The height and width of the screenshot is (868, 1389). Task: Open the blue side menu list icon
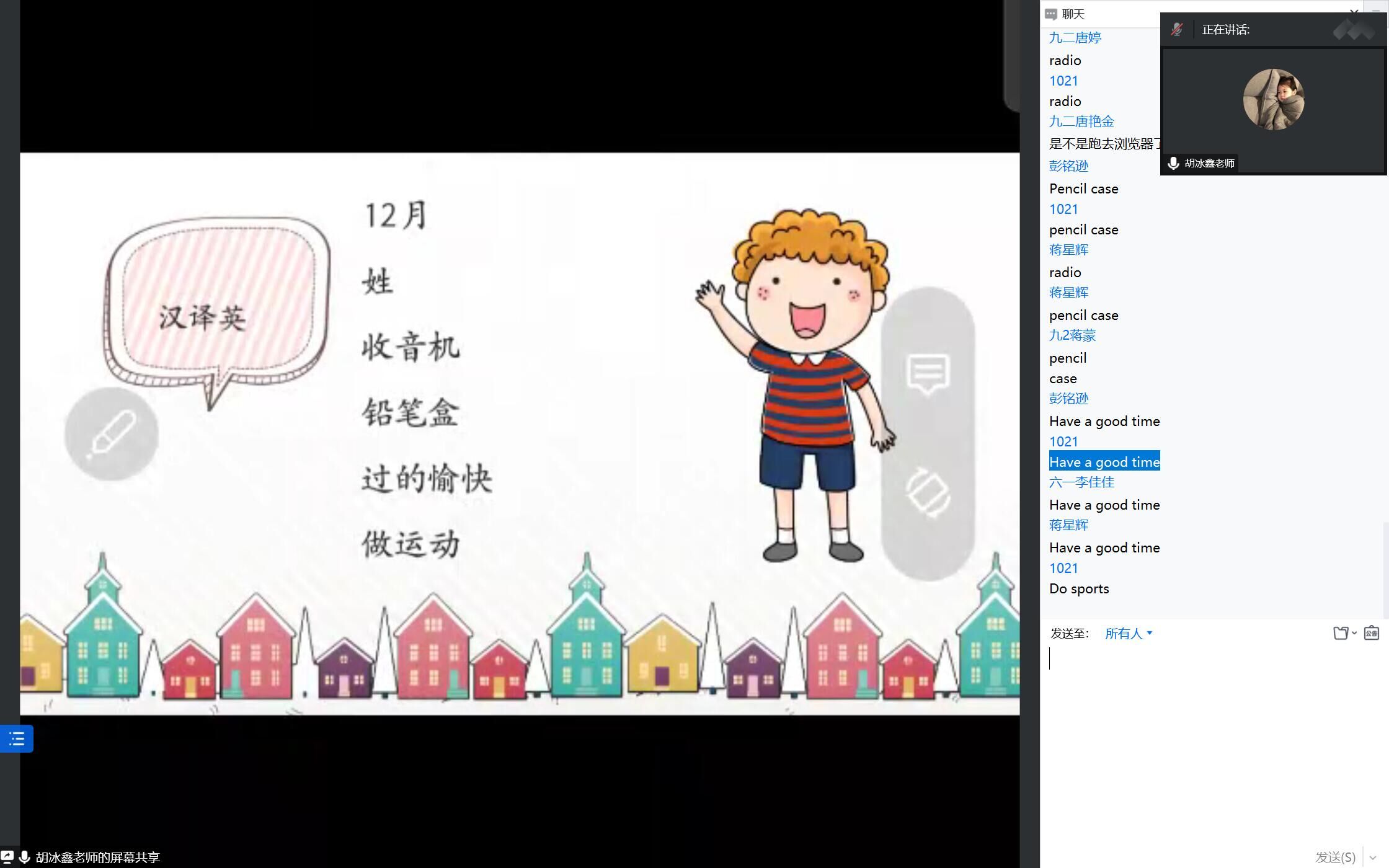coord(17,738)
